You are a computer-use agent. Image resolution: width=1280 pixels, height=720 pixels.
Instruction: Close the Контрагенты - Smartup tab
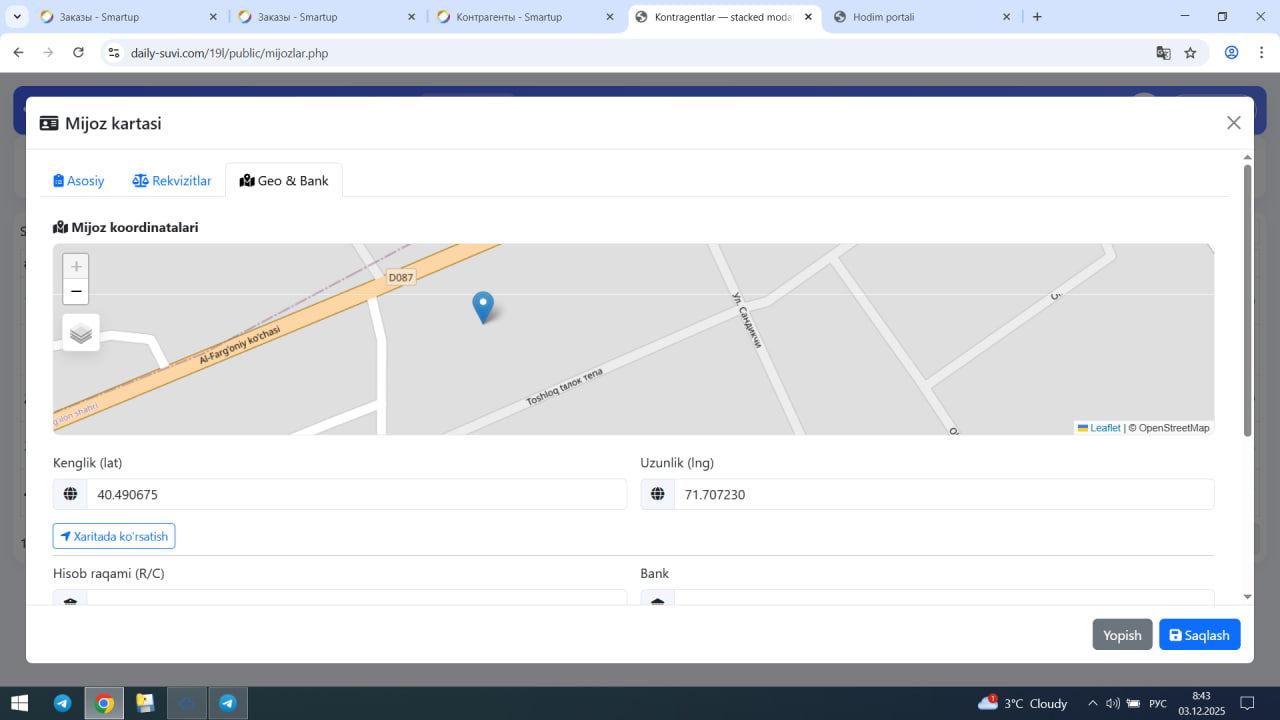pyautogui.click(x=609, y=17)
